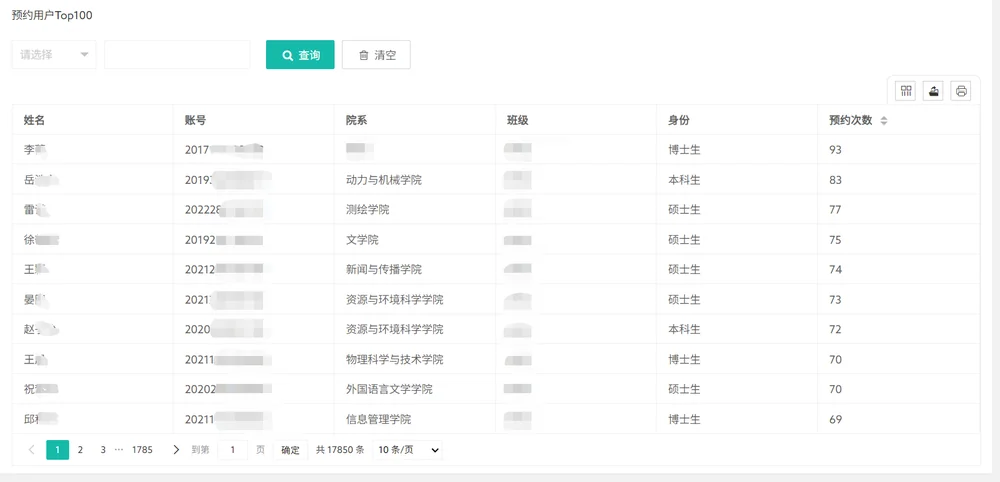Click 本科生 in the 83 count row
The width and height of the screenshot is (1000, 482).
click(x=684, y=180)
